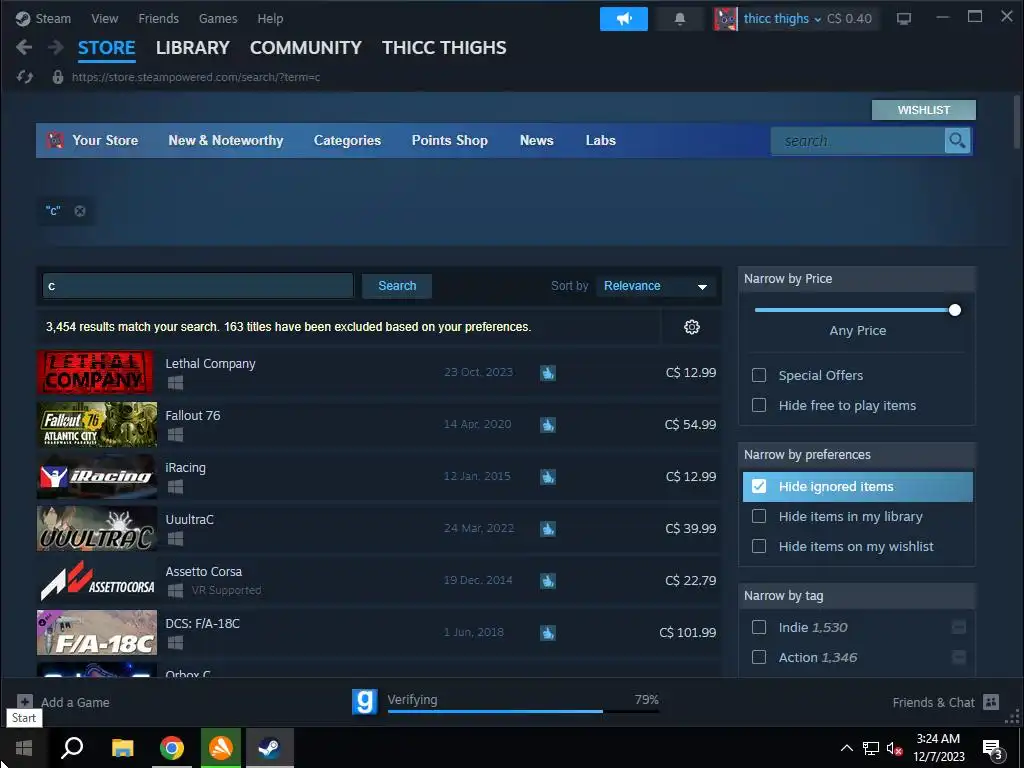1024x768 pixels.
Task: Click the review thumbs-up icon for iRacing
Action: click(x=548, y=477)
